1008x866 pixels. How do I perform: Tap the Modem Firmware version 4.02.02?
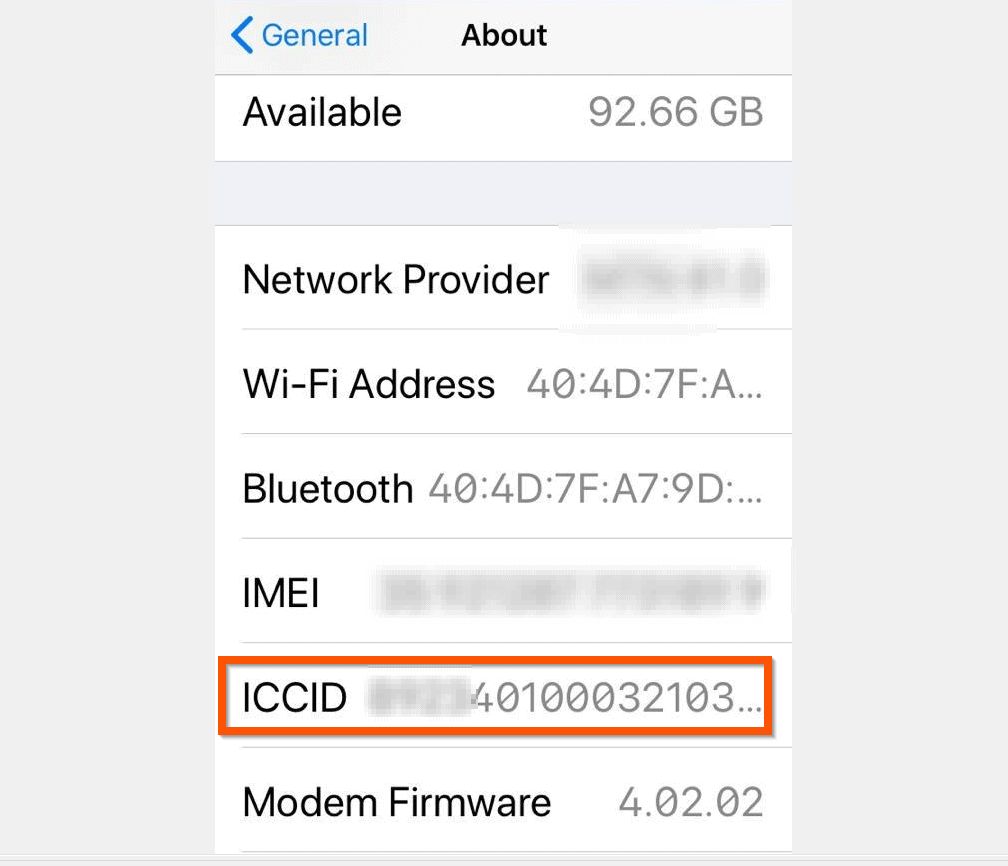coord(691,802)
